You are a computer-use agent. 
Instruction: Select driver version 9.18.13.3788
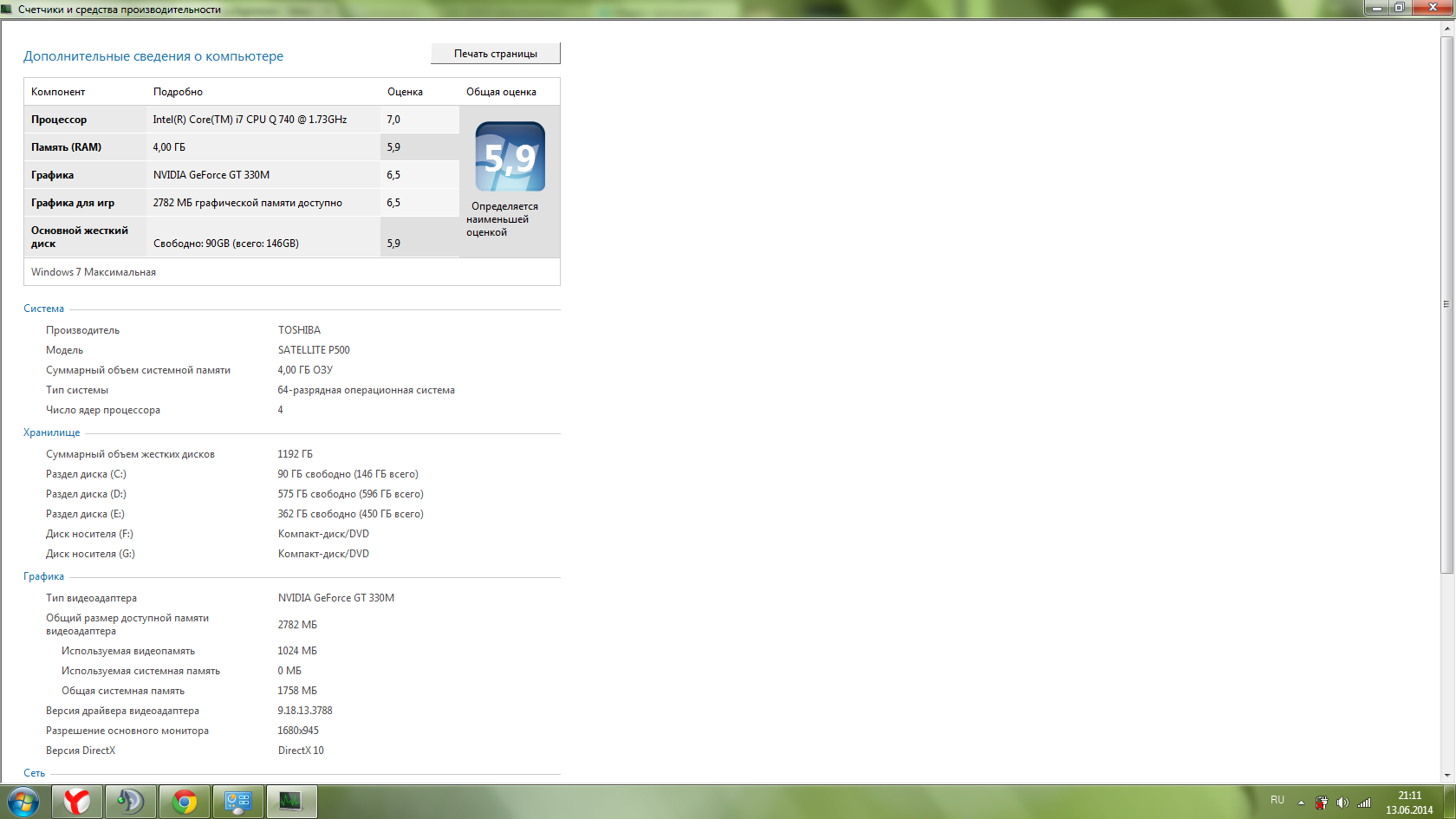305,711
